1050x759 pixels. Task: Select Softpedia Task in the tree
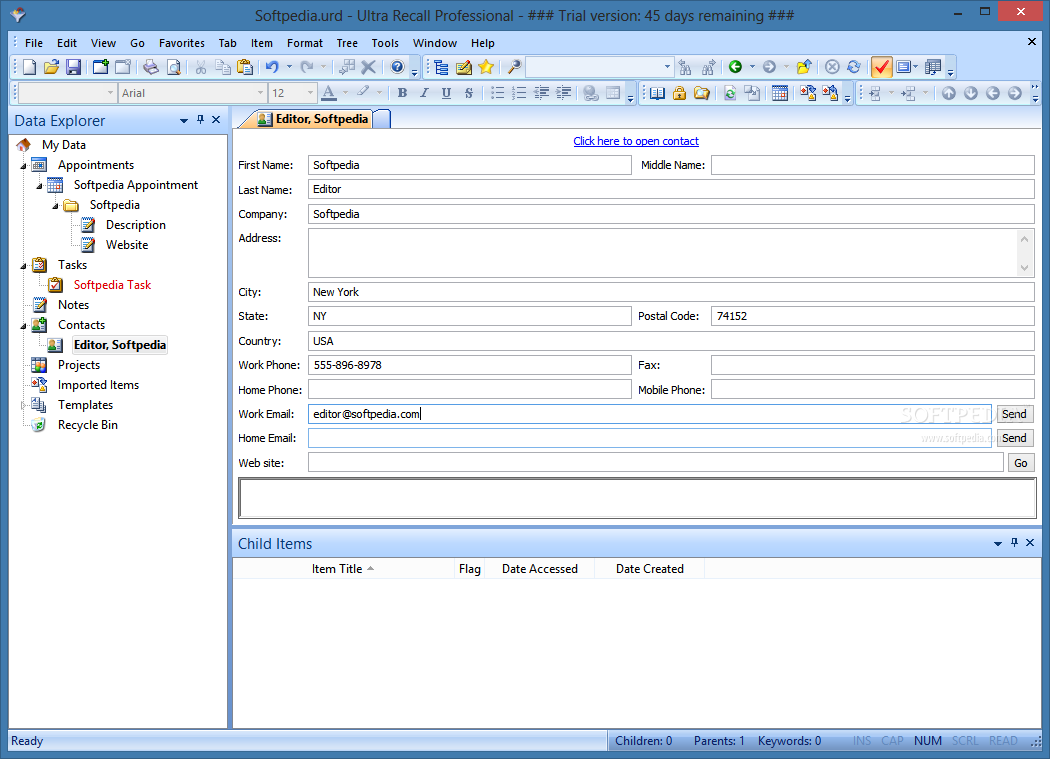tap(112, 285)
